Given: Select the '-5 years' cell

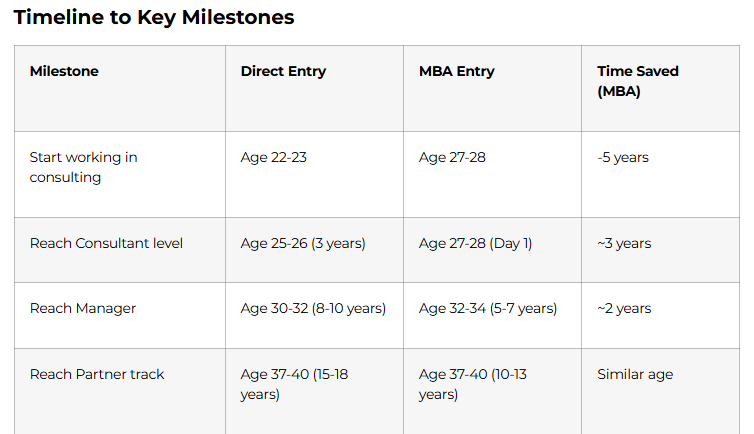Looking at the screenshot, I should [623, 158].
